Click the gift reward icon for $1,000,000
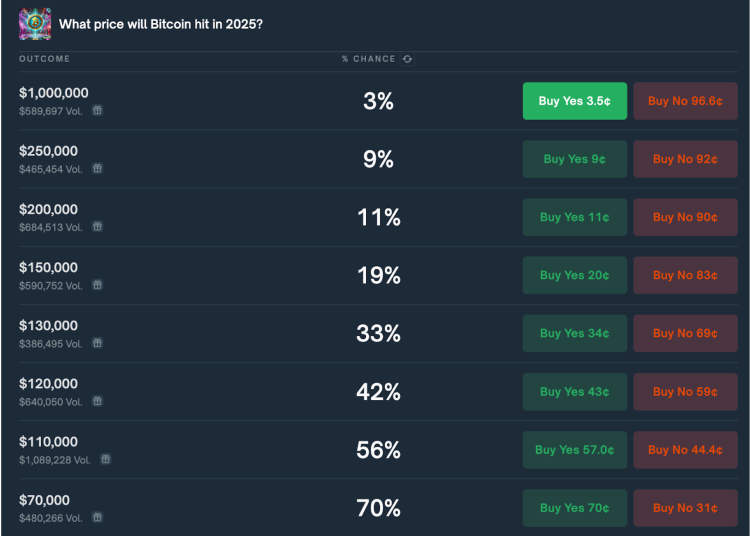 pyautogui.click(x=98, y=110)
